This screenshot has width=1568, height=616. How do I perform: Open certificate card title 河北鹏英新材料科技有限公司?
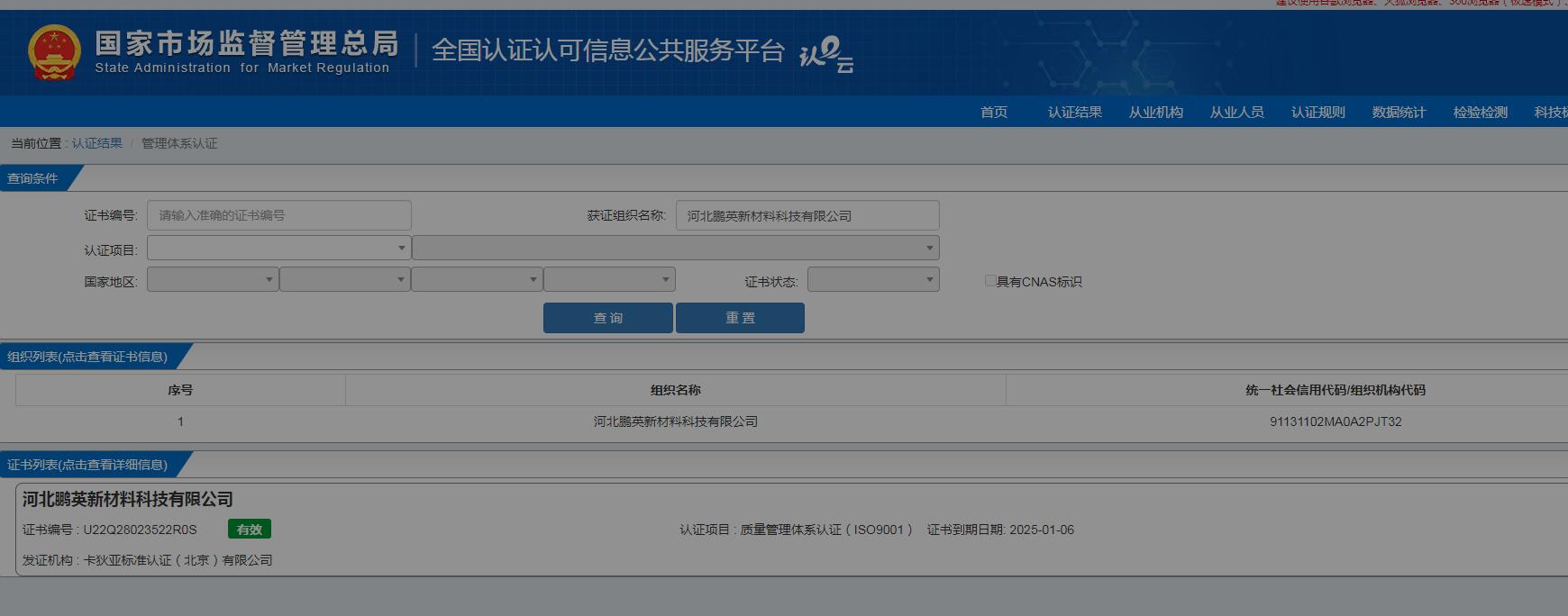click(128, 499)
